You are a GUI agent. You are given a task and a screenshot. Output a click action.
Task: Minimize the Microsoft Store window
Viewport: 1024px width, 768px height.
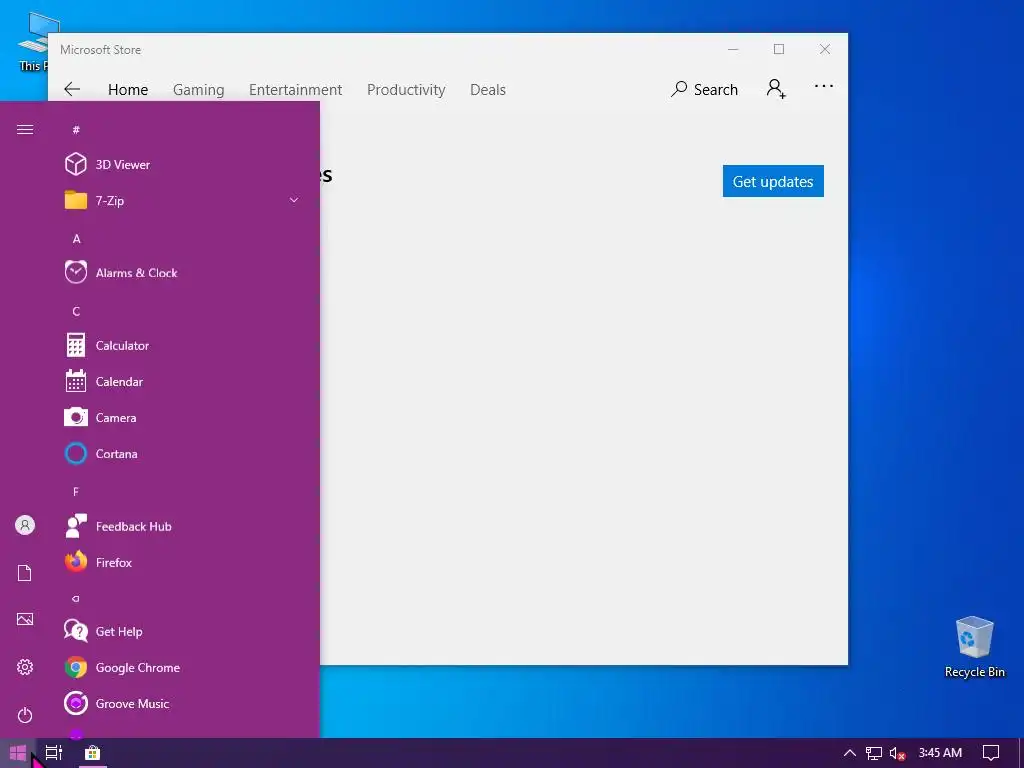coord(733,49)
